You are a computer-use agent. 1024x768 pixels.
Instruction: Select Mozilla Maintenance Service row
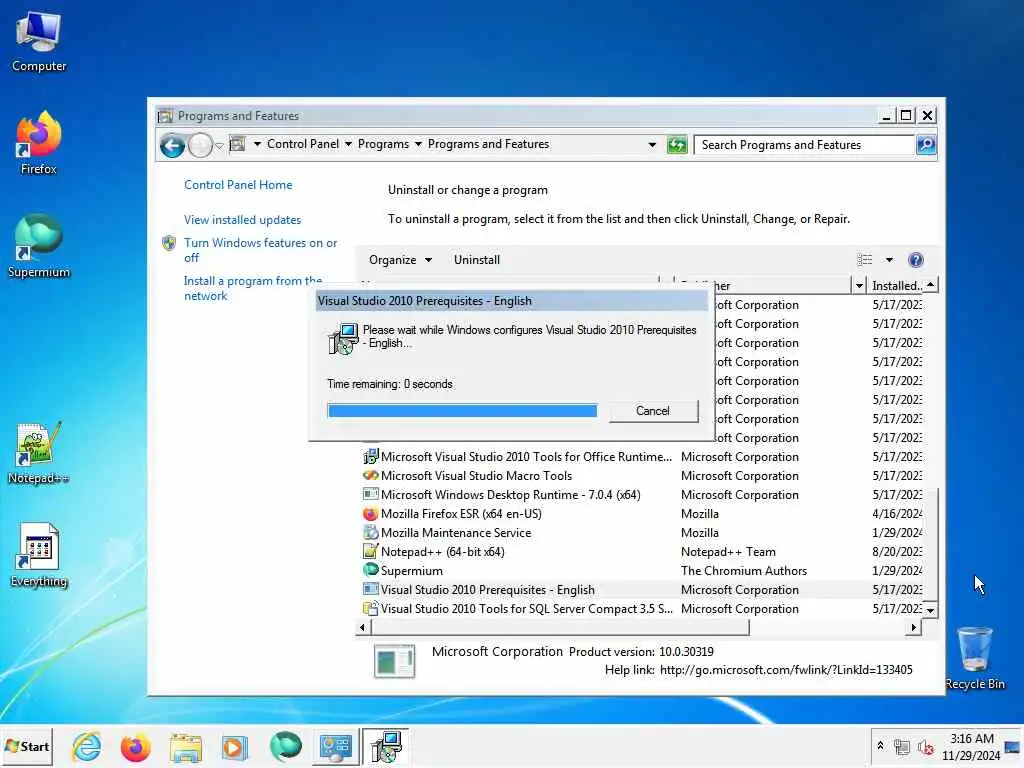642,533
